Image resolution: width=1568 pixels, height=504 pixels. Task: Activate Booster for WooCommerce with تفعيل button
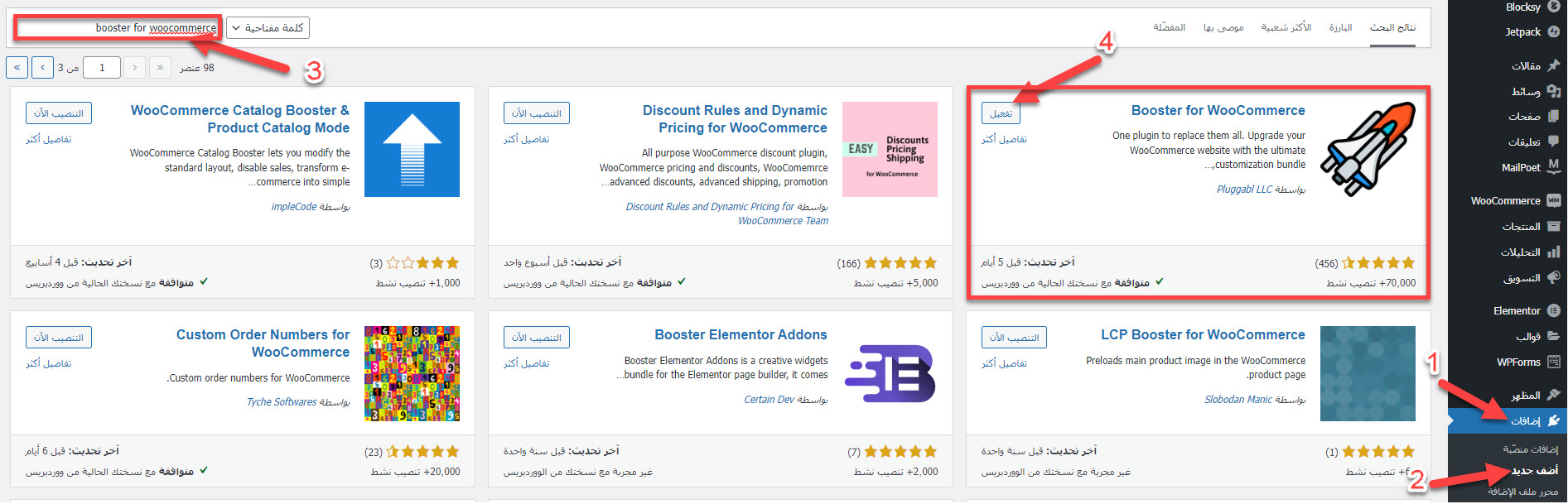1001,113
